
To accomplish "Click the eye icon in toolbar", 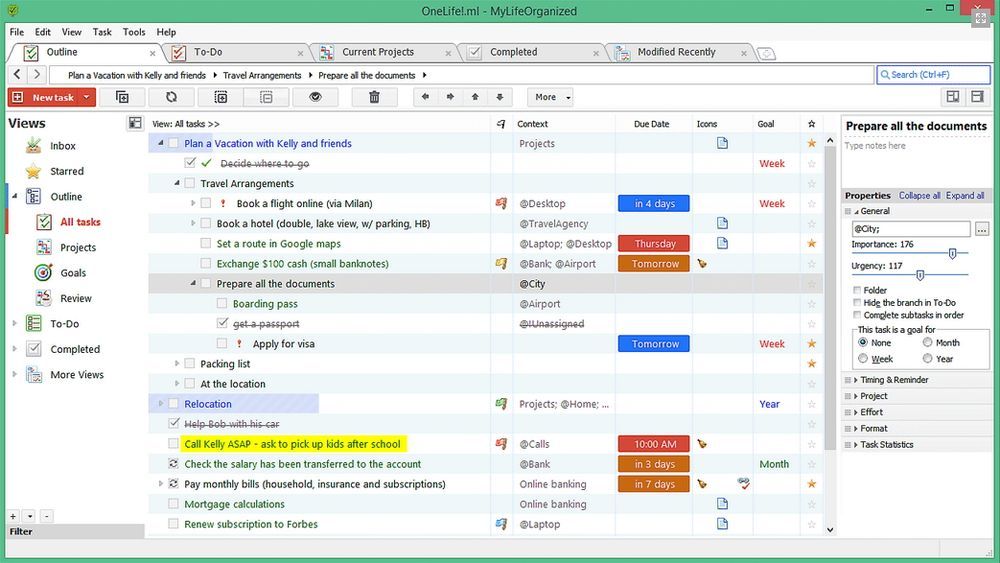I will click(x=315, y=97).
